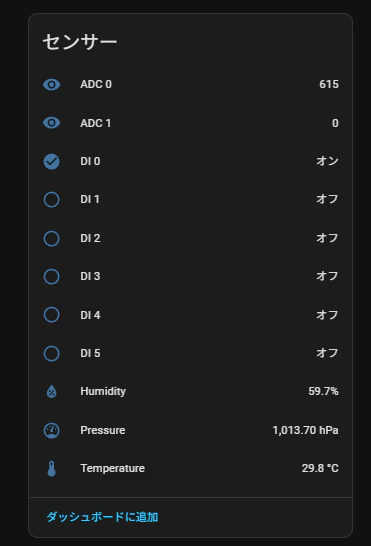Click the eye icon beside ADC 1
Viewport: 371px width, 546px height.
pyautogui.click(x=52, y=123)
